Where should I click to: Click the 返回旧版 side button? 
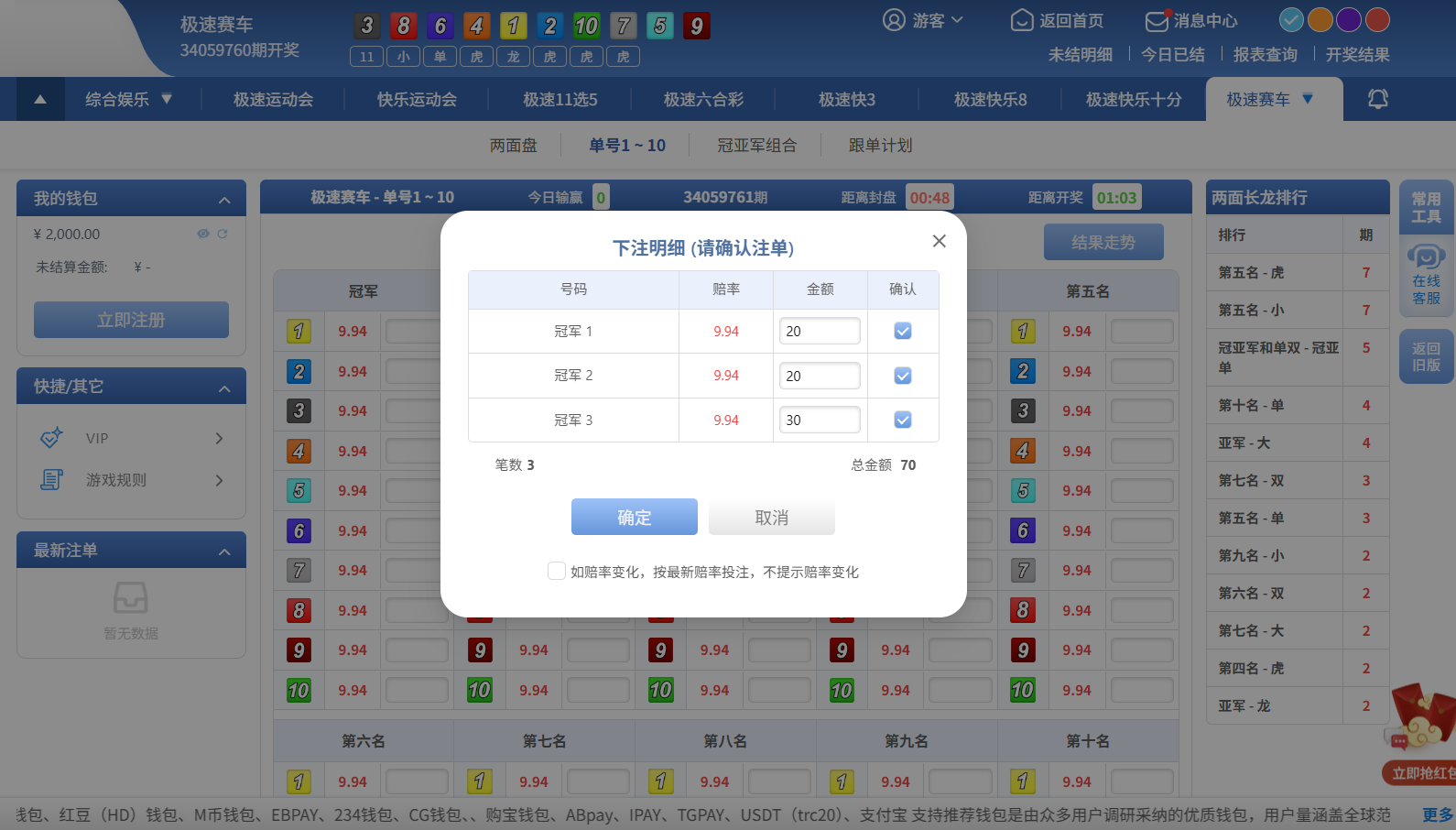[x=1426, y=356]
